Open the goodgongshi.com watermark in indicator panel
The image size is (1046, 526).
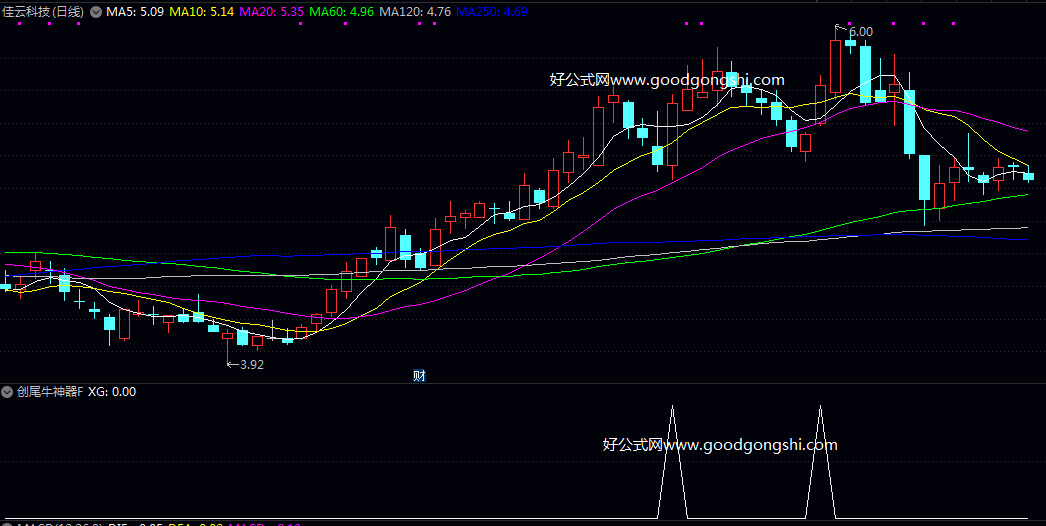click(720, 445)
